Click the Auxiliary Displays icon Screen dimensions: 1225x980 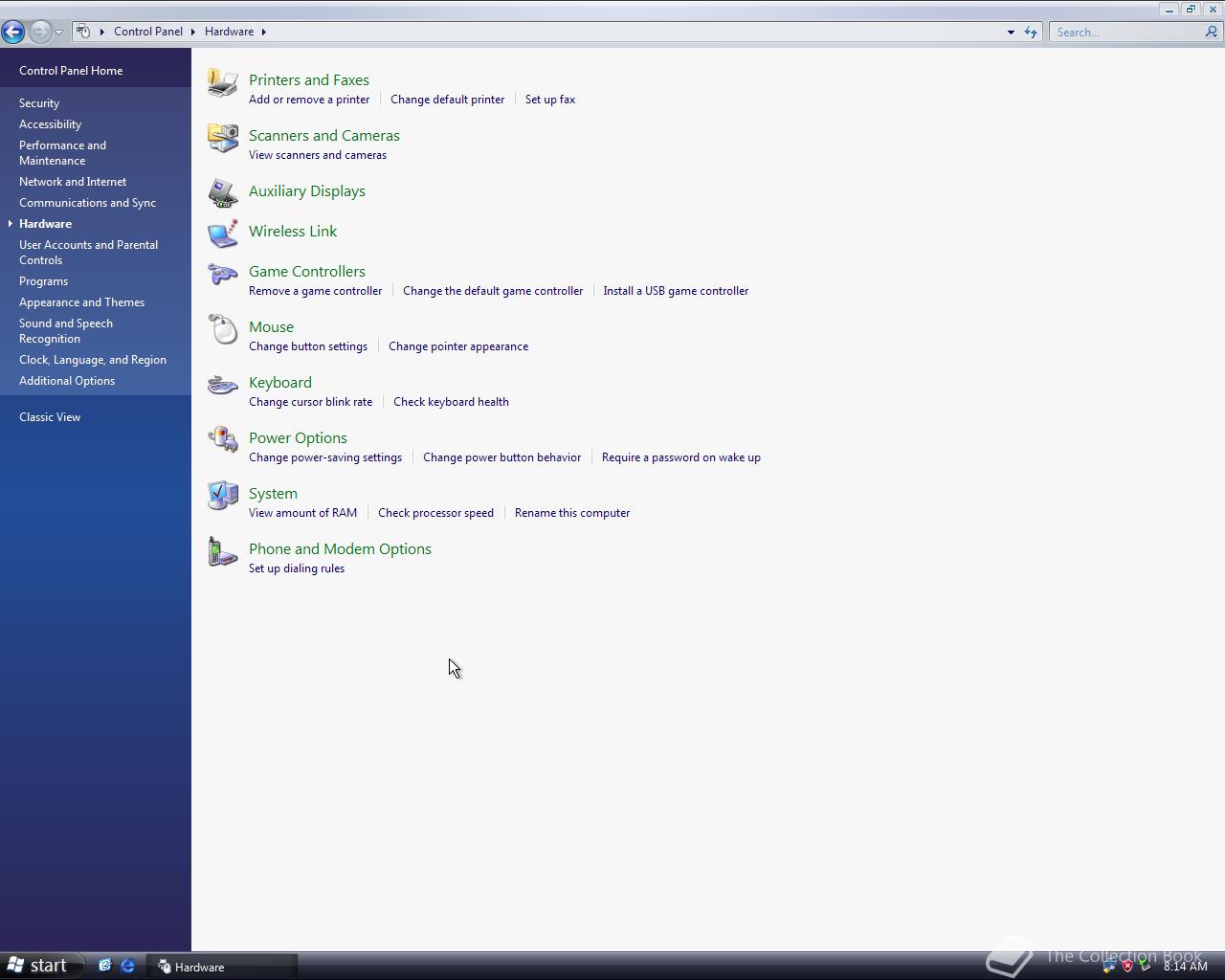coord(223,193)
